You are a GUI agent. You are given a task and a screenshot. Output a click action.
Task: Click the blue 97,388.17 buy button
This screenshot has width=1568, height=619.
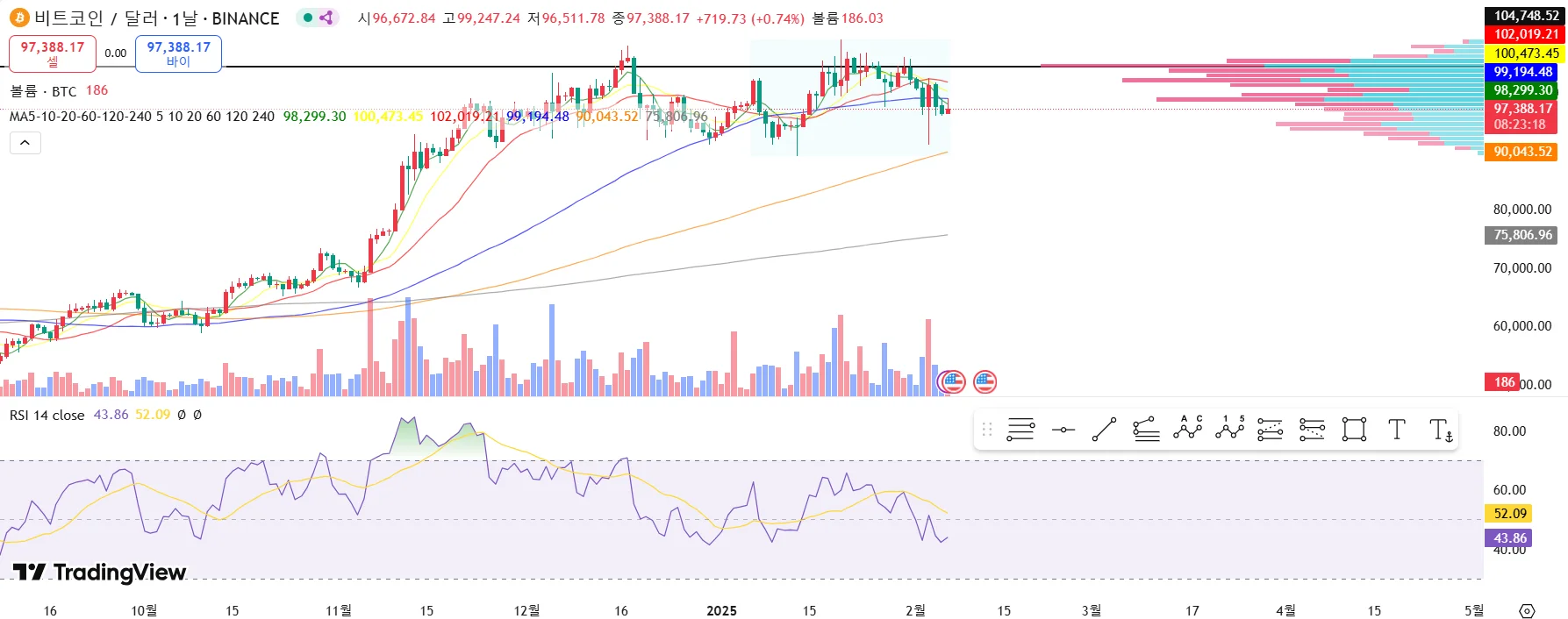click(x=178, y=53)
